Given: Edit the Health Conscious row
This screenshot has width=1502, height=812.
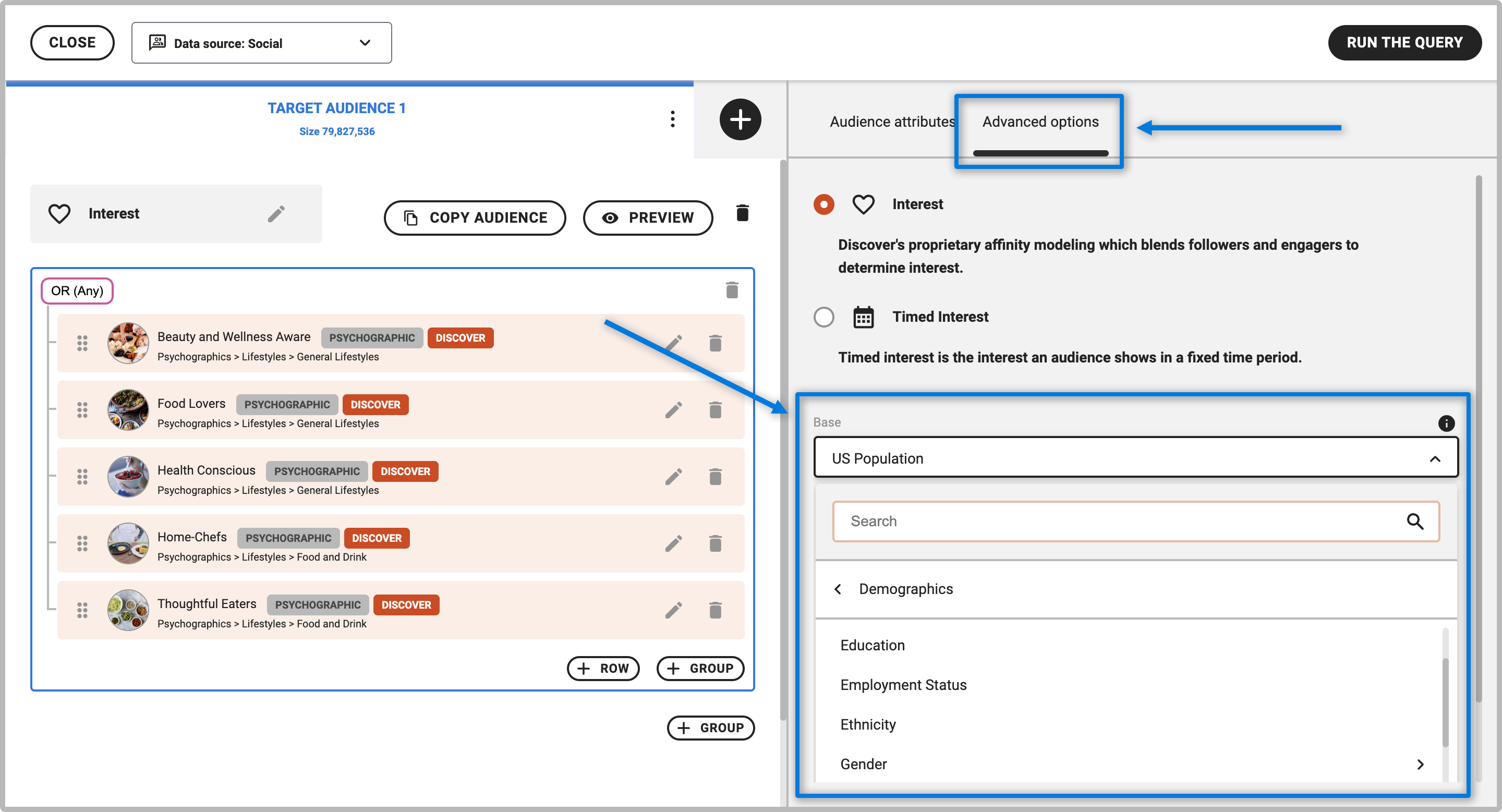Looking at the screenshot, I should click(x=673, y=477).
